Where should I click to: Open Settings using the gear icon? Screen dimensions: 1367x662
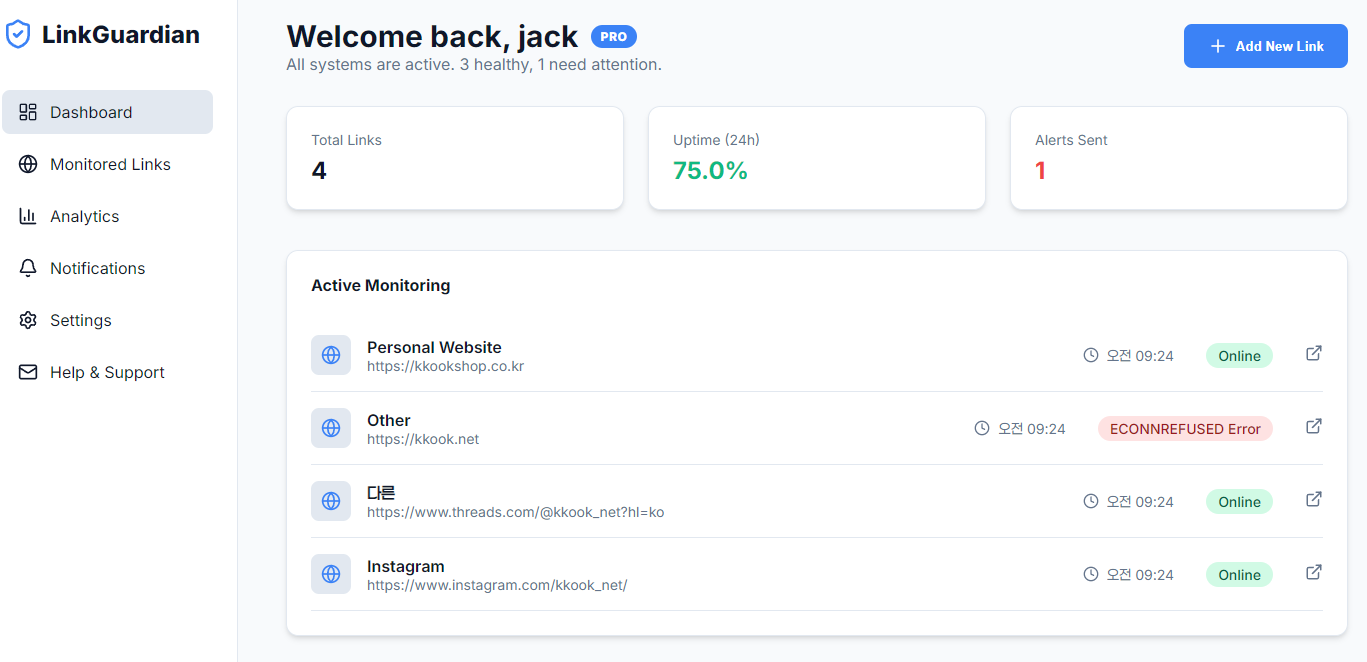click(x=27, y=320)
